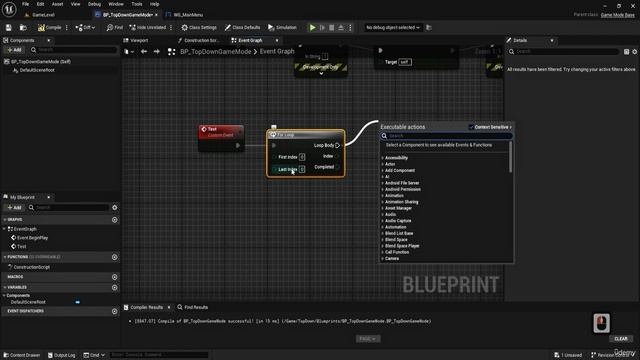
Task: Open the debug object selector dropdown
Action: 392,27
